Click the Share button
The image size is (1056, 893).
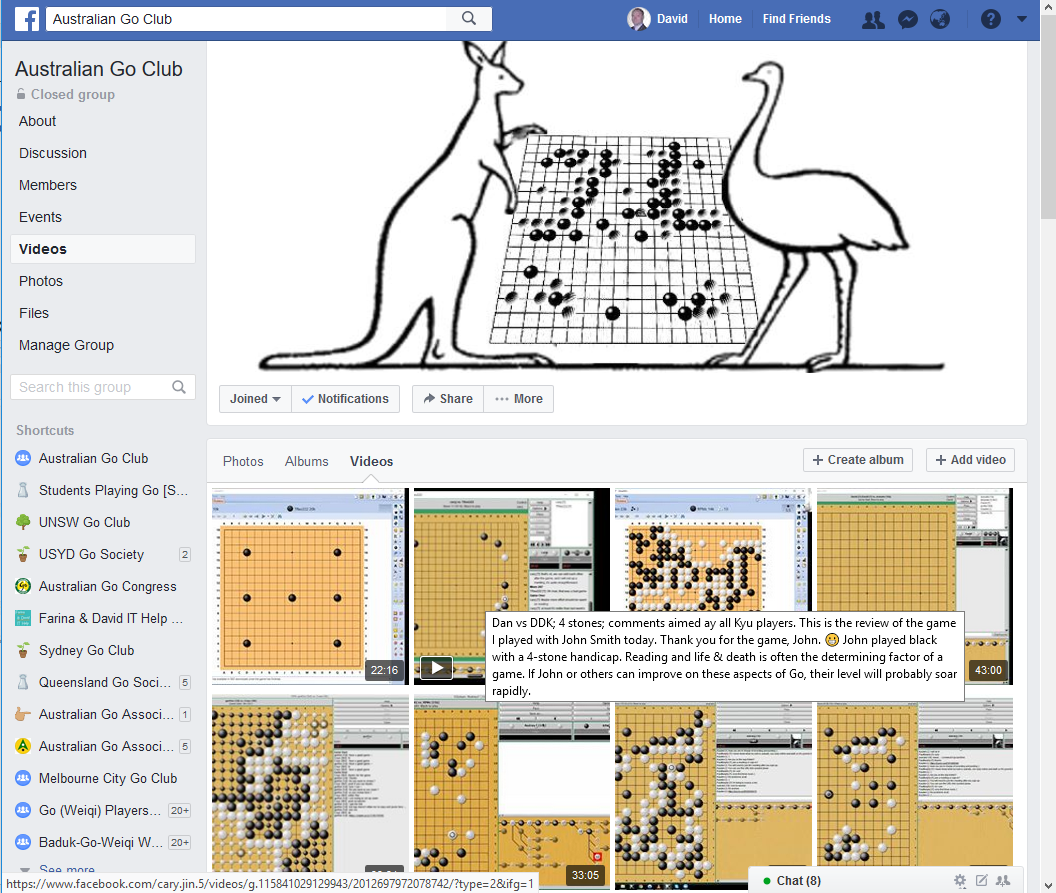tap(448, 399)
